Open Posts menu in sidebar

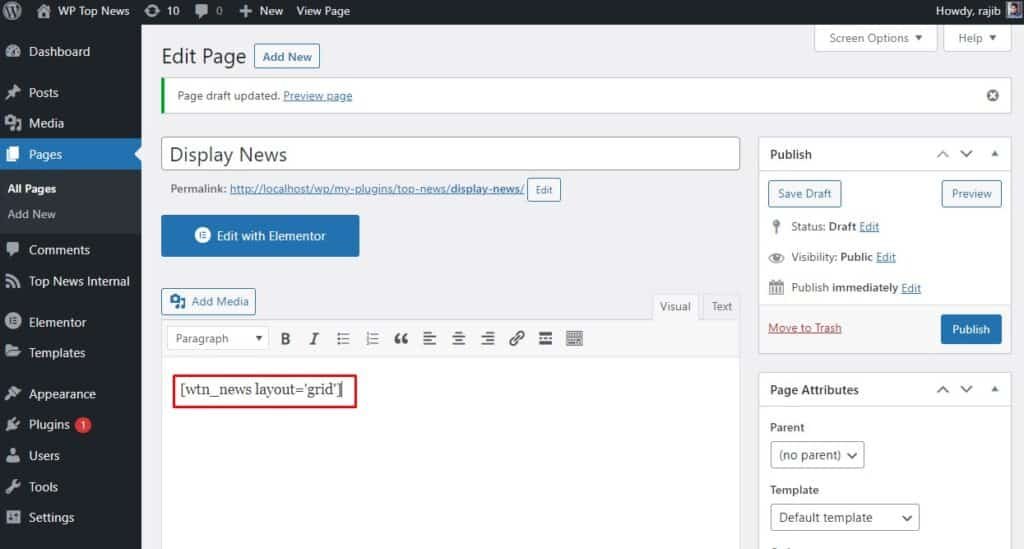[x=43, y=93]
